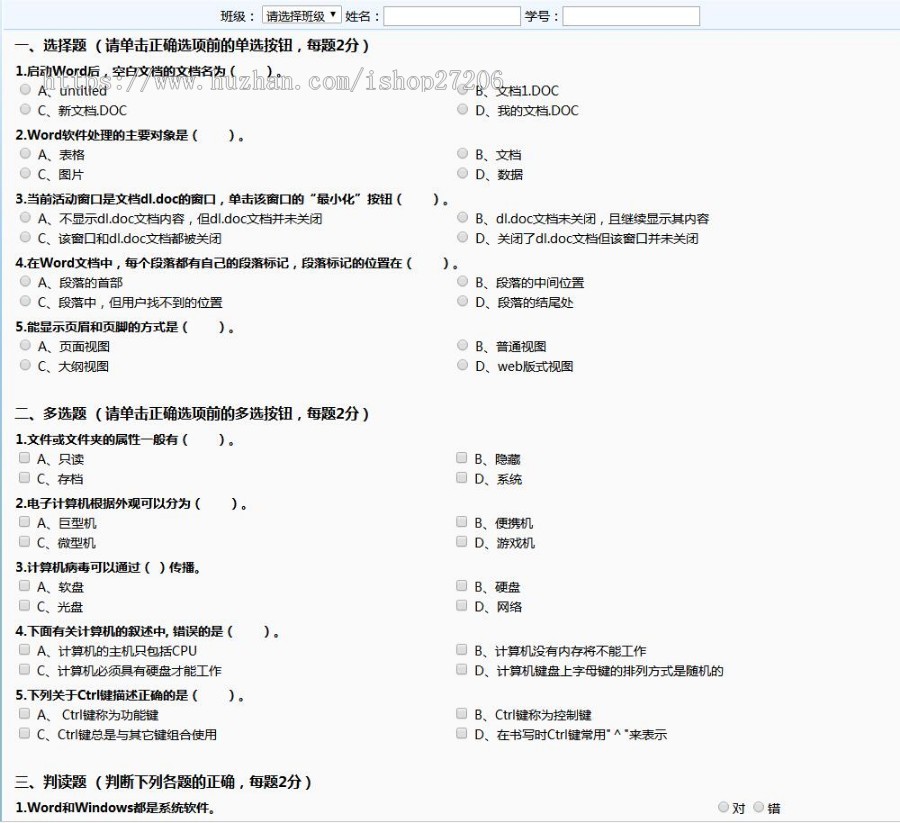The image size is (900, 823).
Task: Click statement 1.Word和Windows都是系统软件
Action: coord(115,808)
